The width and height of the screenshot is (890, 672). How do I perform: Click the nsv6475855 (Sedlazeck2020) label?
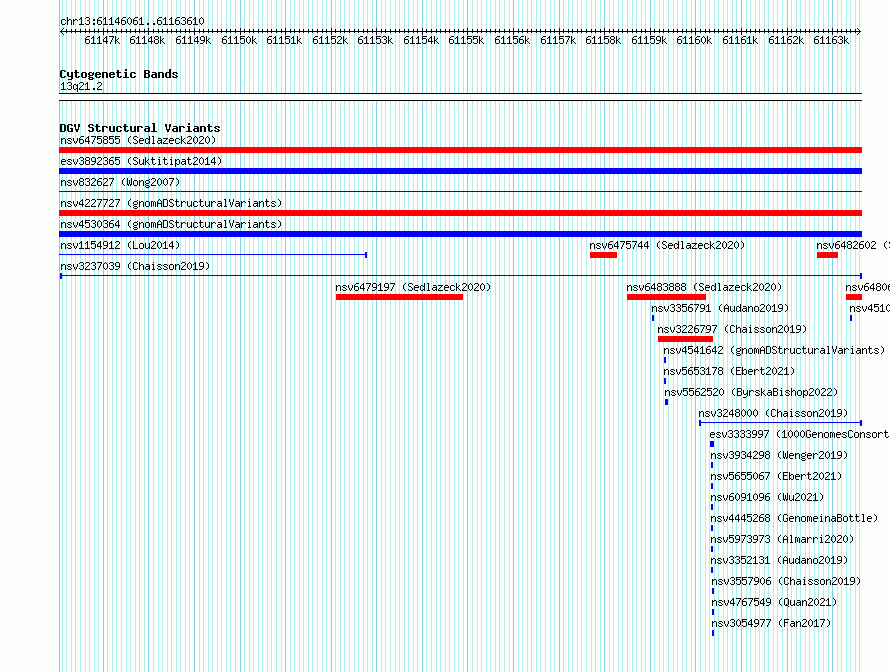pyautogui.click(x=138, y=140)
